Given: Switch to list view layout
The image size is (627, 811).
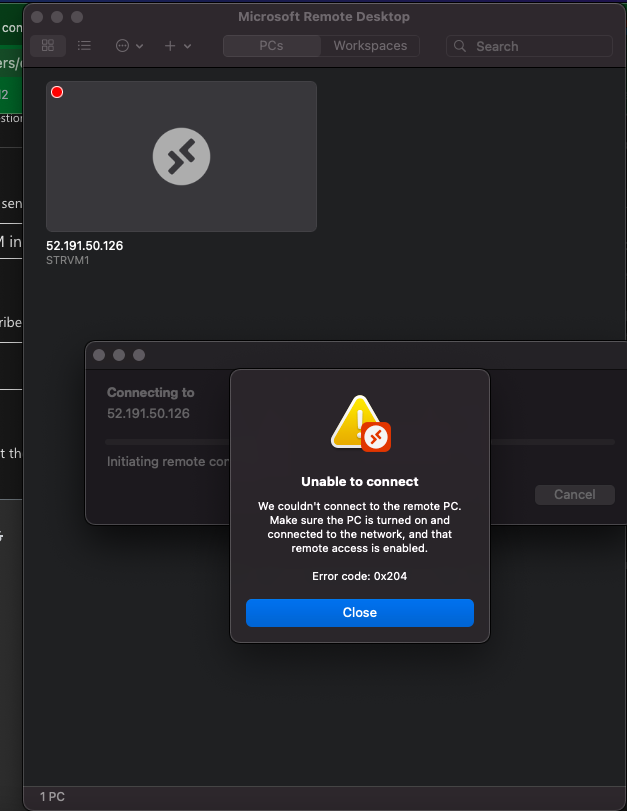Looking at the screenshot, I should point(84,46).
